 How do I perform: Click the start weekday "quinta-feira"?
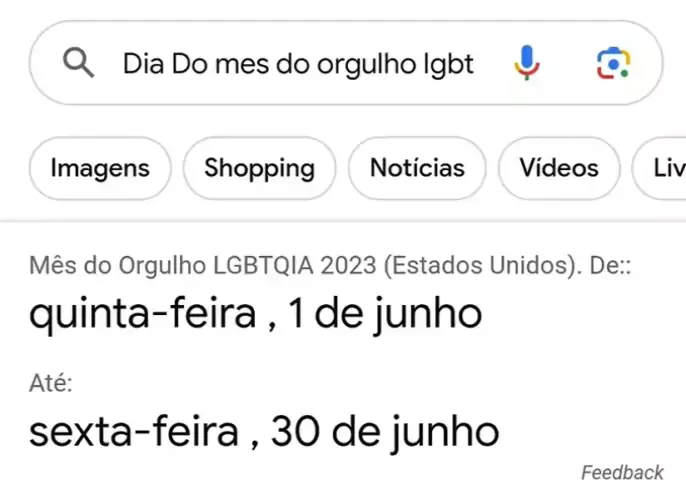point(142,314)
